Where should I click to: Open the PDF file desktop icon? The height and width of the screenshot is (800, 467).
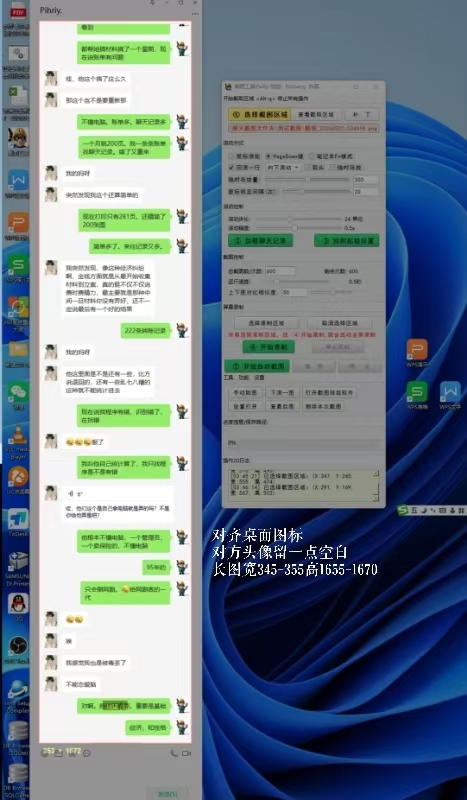(18, 13)
